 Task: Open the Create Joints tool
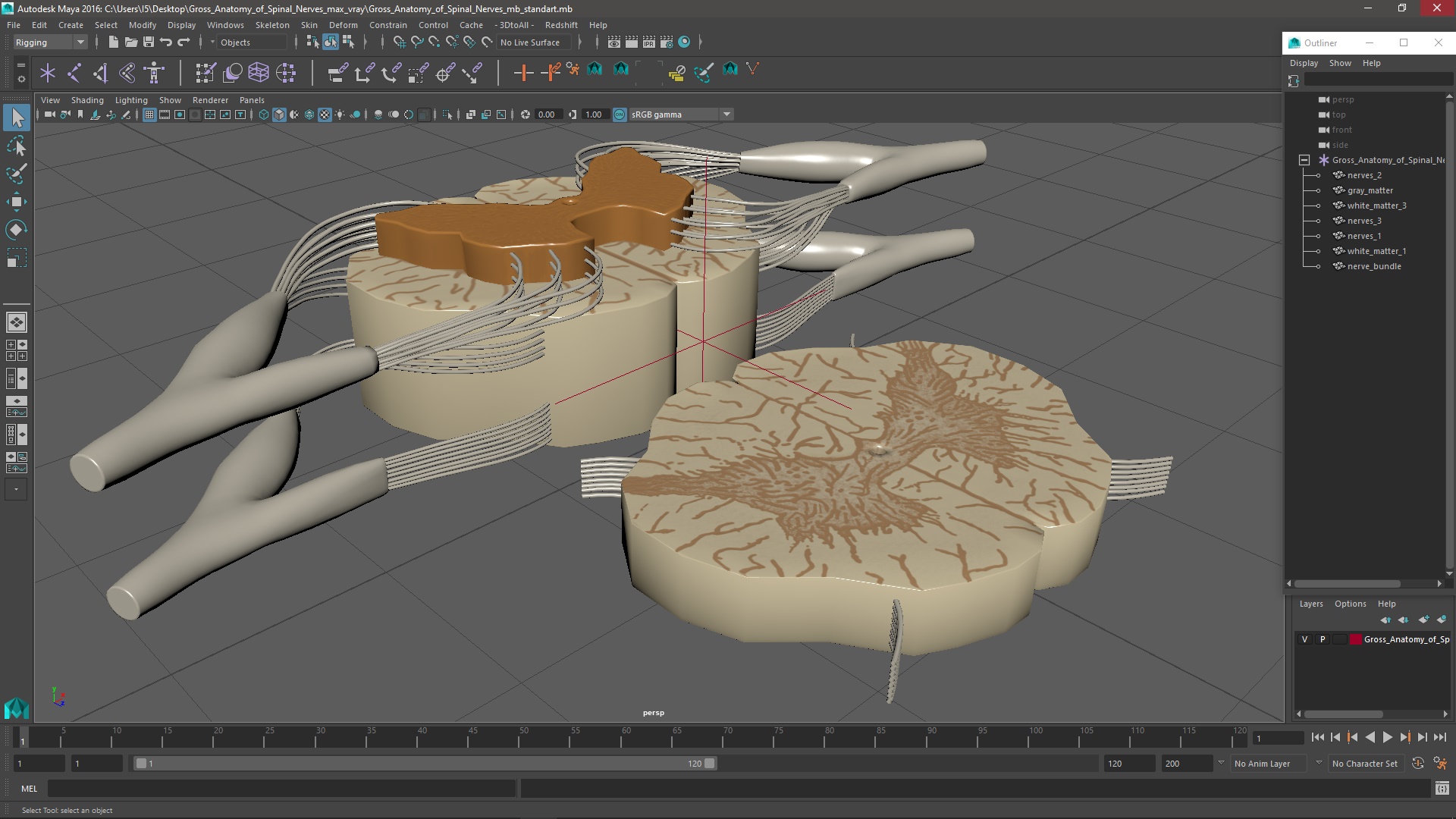tap(74, 73)
